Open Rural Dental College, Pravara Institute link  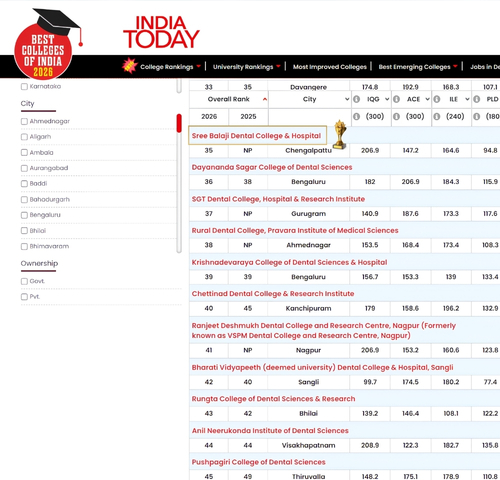pos(295,230)
